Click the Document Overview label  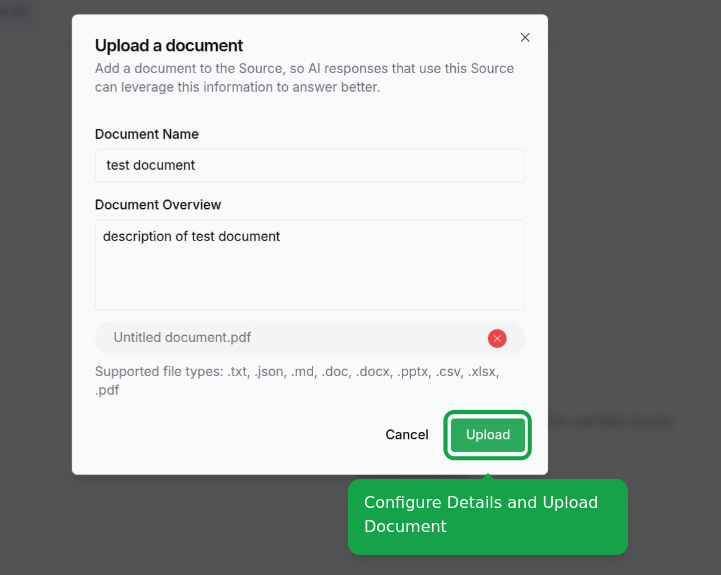158,205
